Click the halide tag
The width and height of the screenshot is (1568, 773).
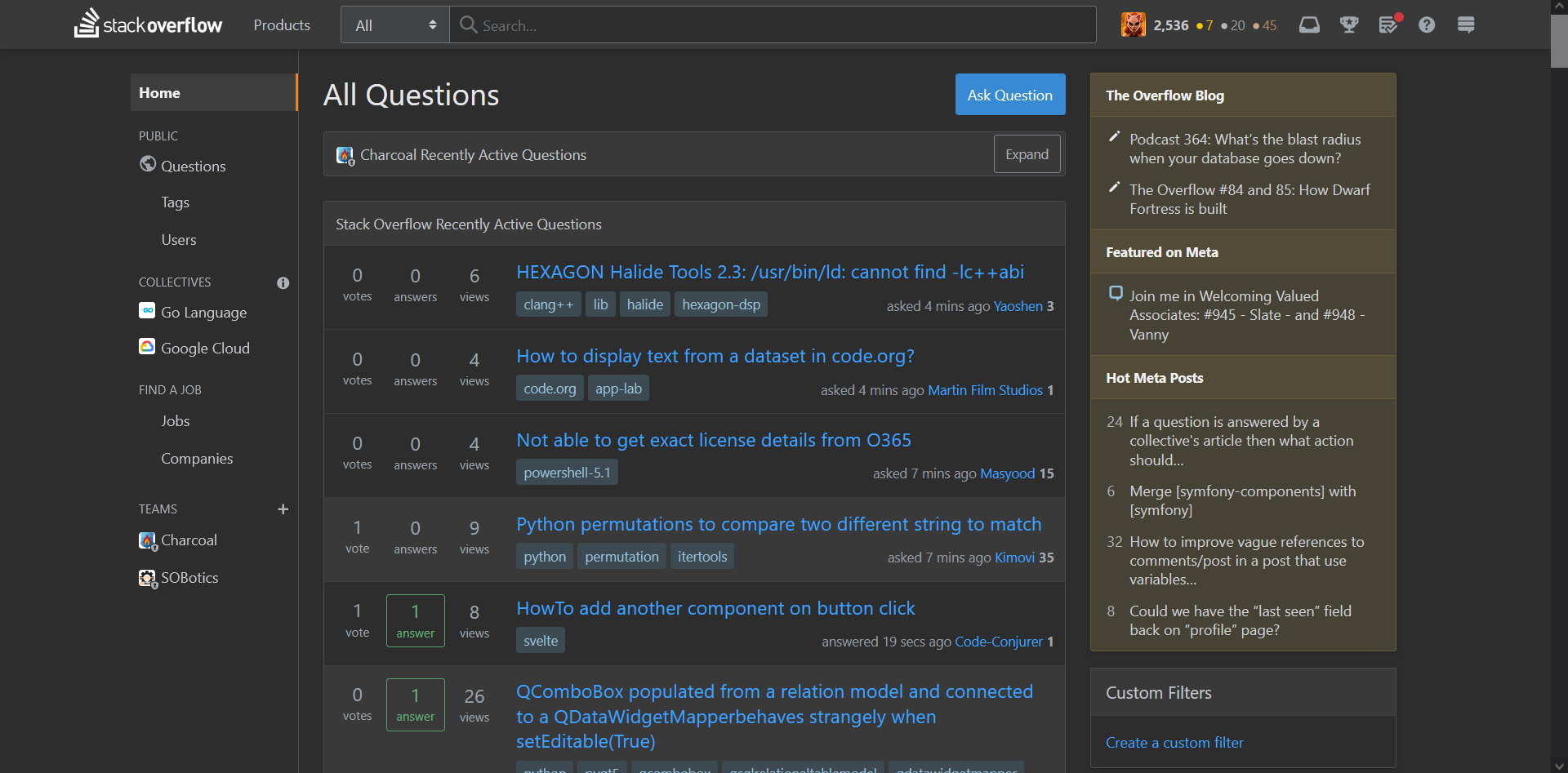(645, 304)
